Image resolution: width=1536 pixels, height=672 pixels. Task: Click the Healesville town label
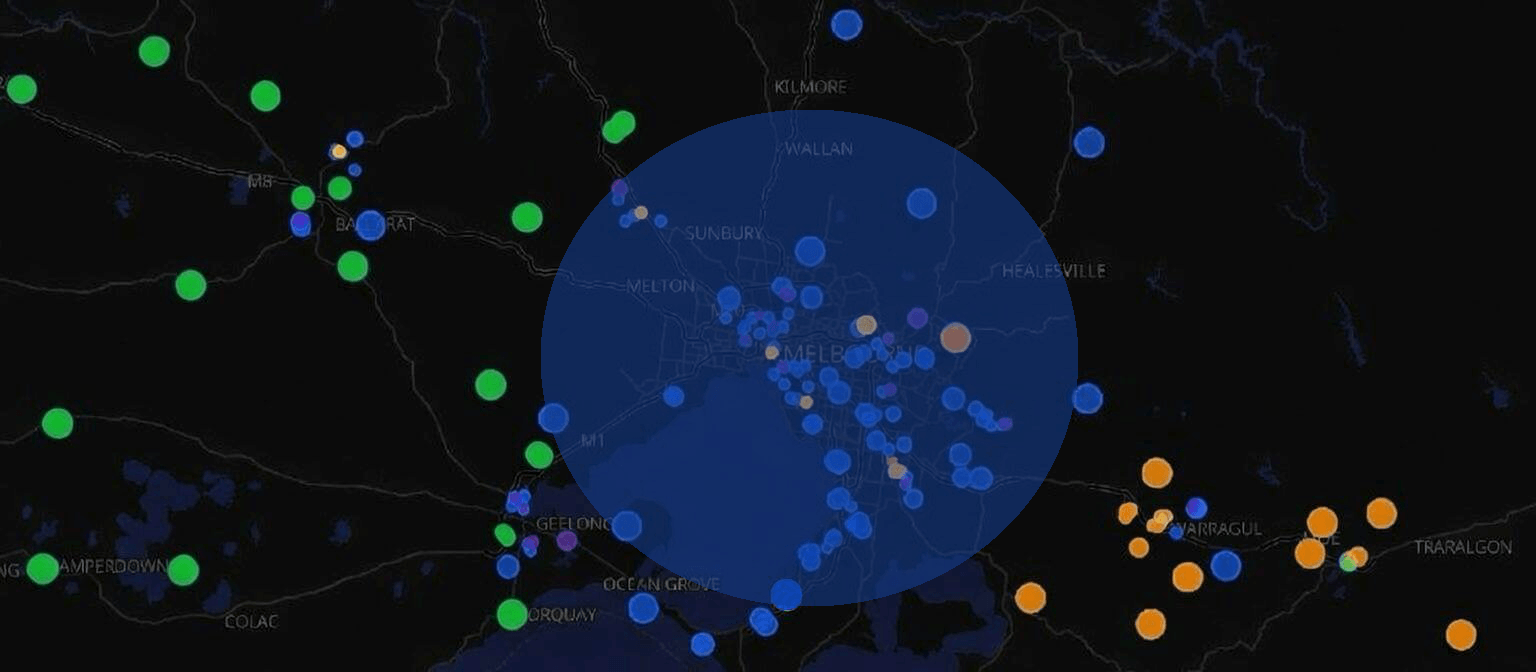1053,271
